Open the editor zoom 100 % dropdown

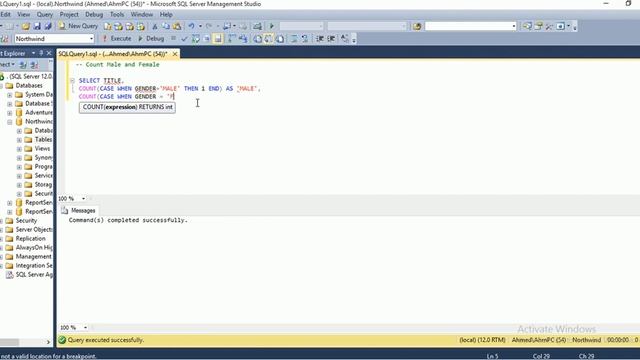point(83,198)
